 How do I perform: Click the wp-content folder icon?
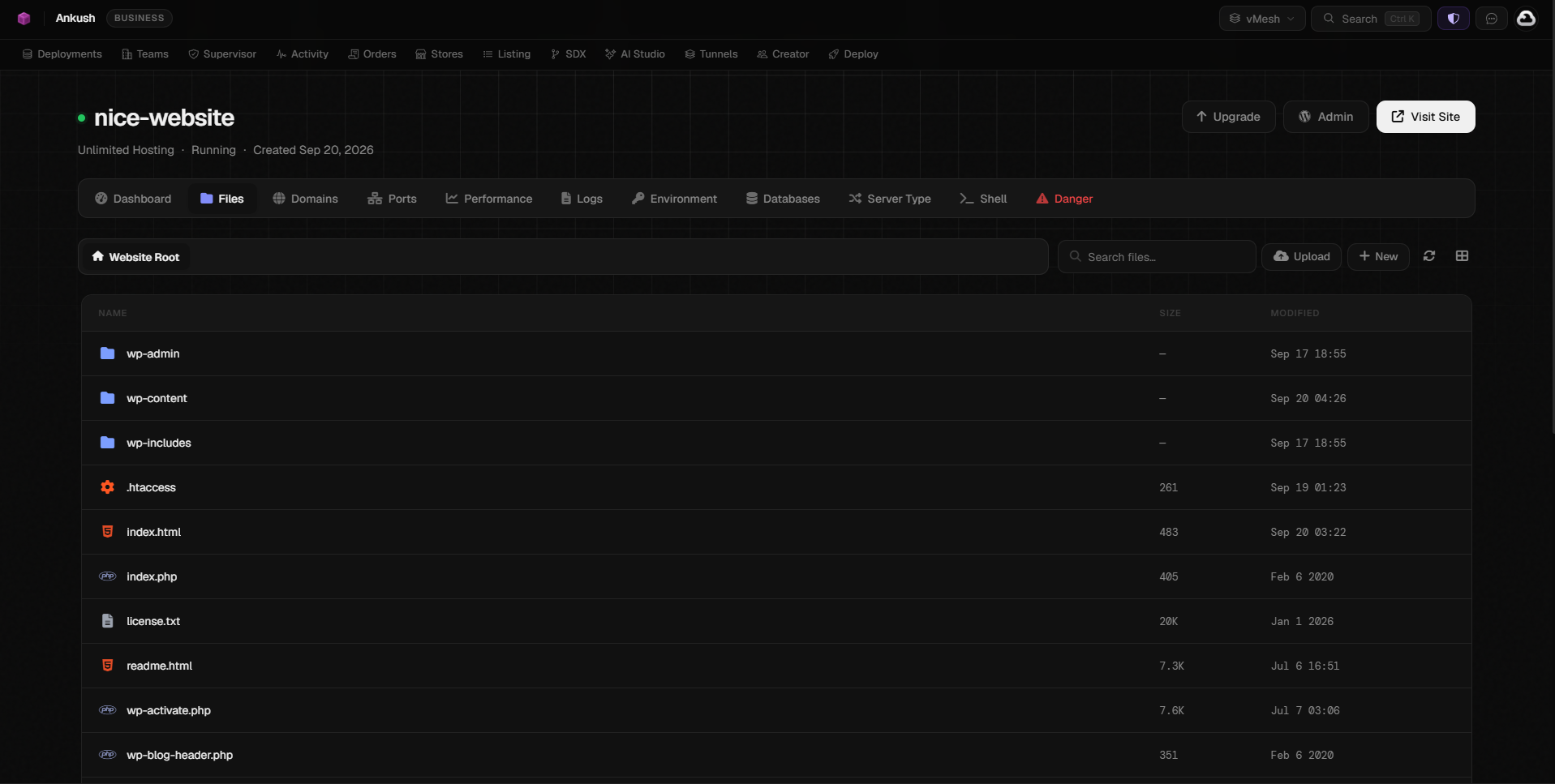(x=107, y=398)
